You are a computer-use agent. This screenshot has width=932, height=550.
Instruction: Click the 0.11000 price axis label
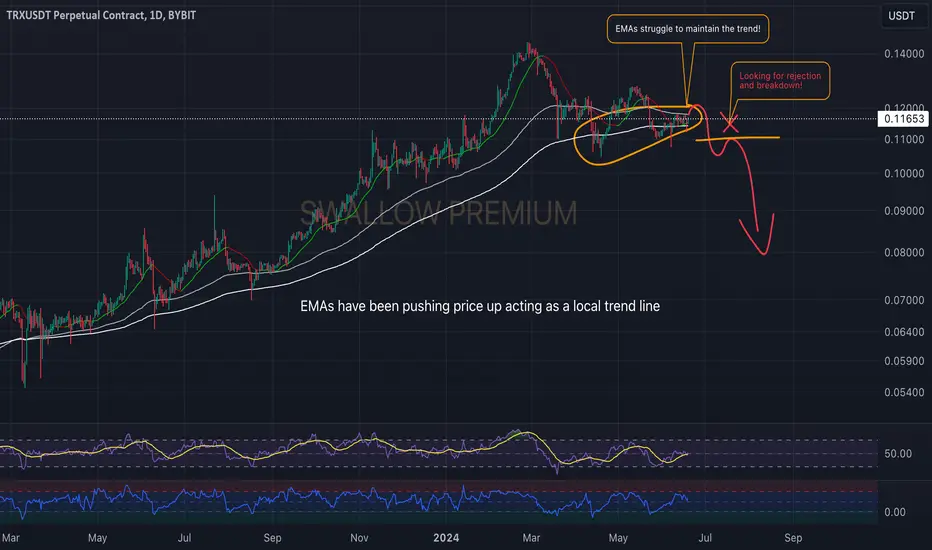(x=904, y=139)
